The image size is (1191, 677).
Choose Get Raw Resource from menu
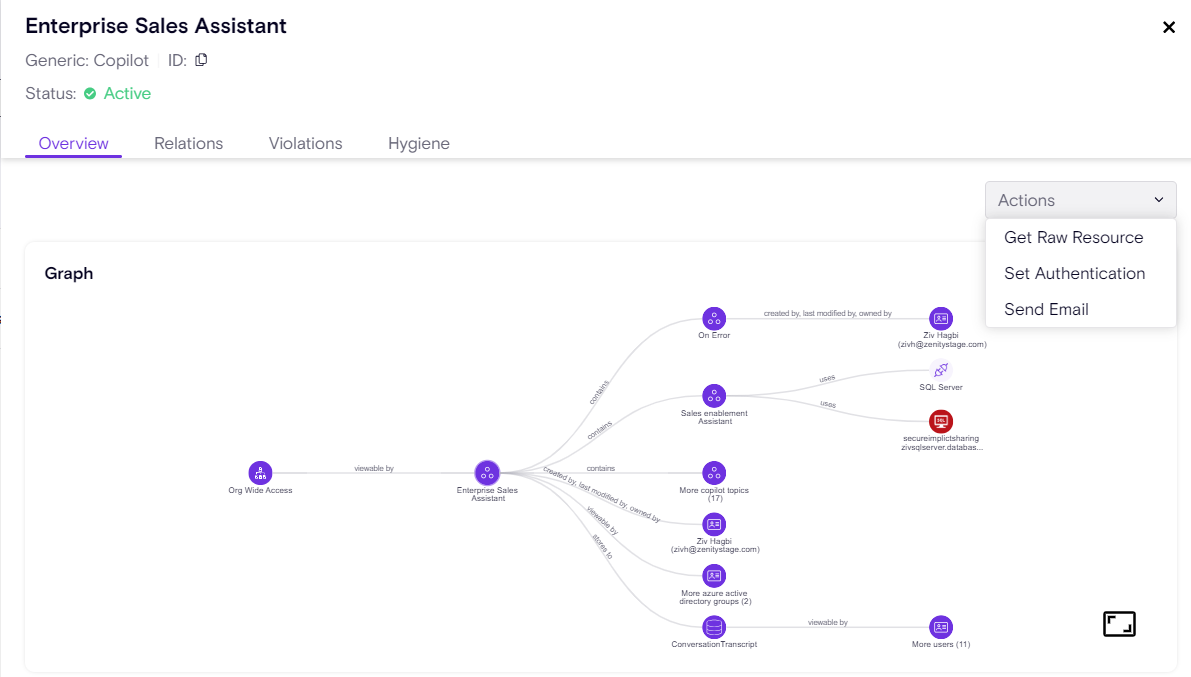(1073, 237)
